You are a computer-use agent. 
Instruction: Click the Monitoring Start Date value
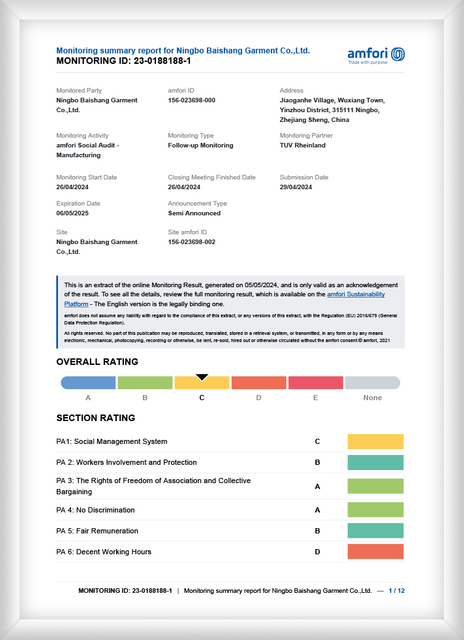(72, 187)
